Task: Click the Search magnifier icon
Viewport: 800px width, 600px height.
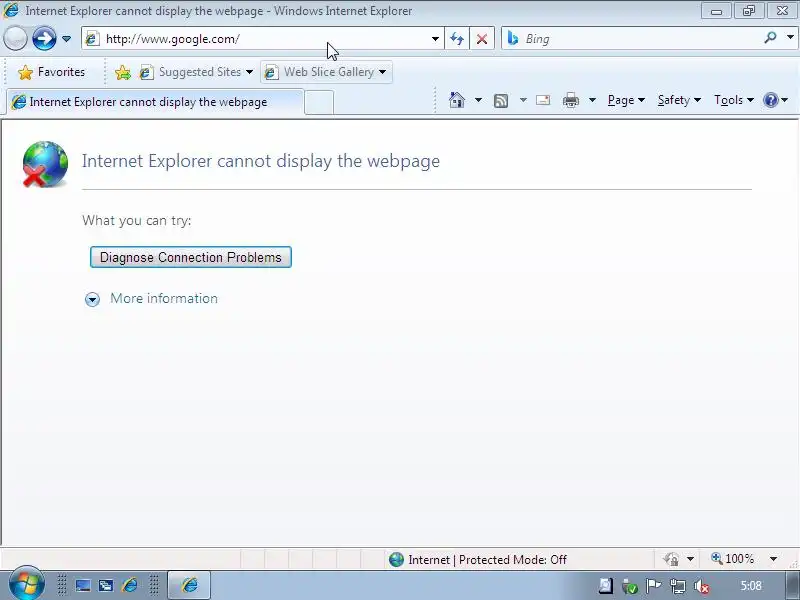Action: click(x=770, y=37)
